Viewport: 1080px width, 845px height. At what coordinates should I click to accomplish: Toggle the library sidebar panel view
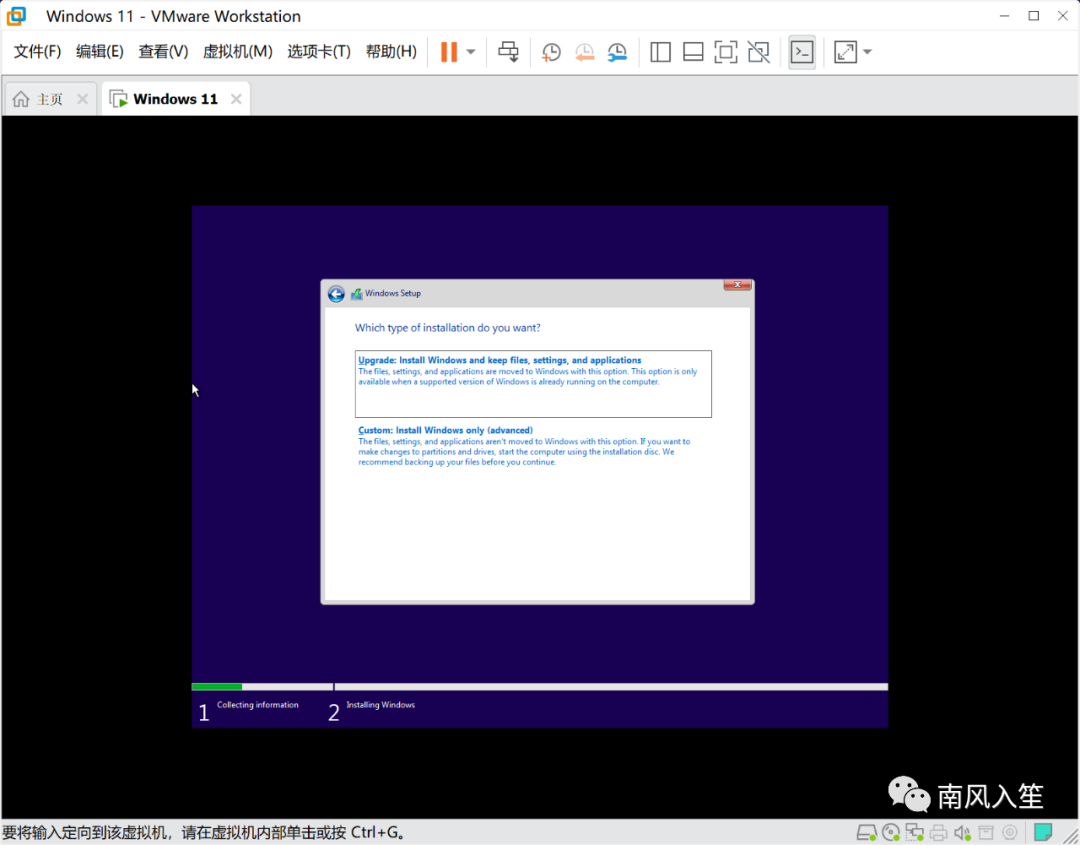click(x=660, y=52)
